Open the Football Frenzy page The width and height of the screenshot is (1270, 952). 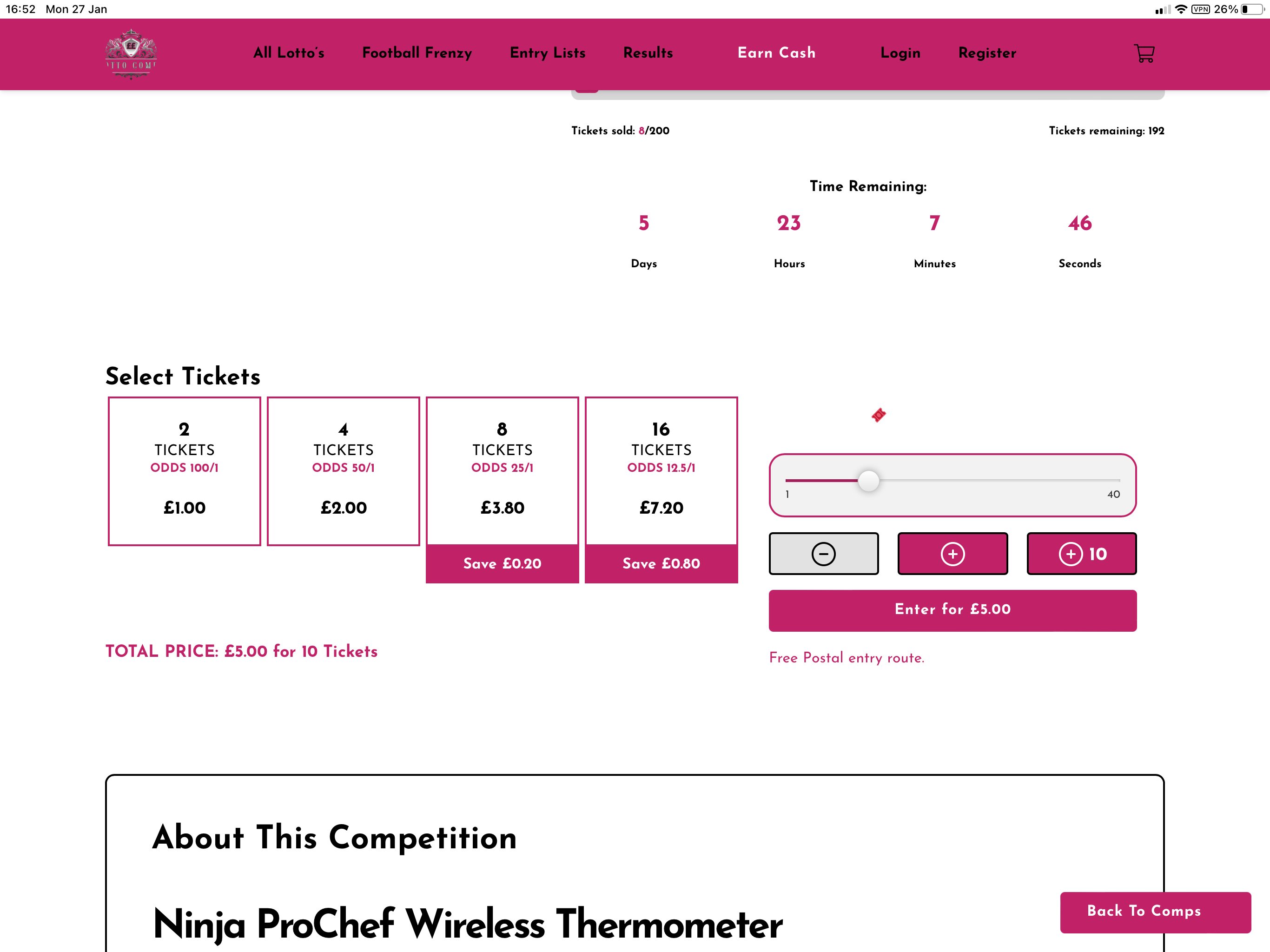pos(417,53)
